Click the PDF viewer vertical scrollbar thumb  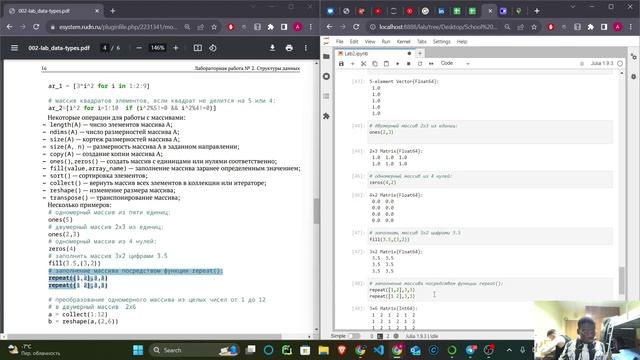coord(316,211)
